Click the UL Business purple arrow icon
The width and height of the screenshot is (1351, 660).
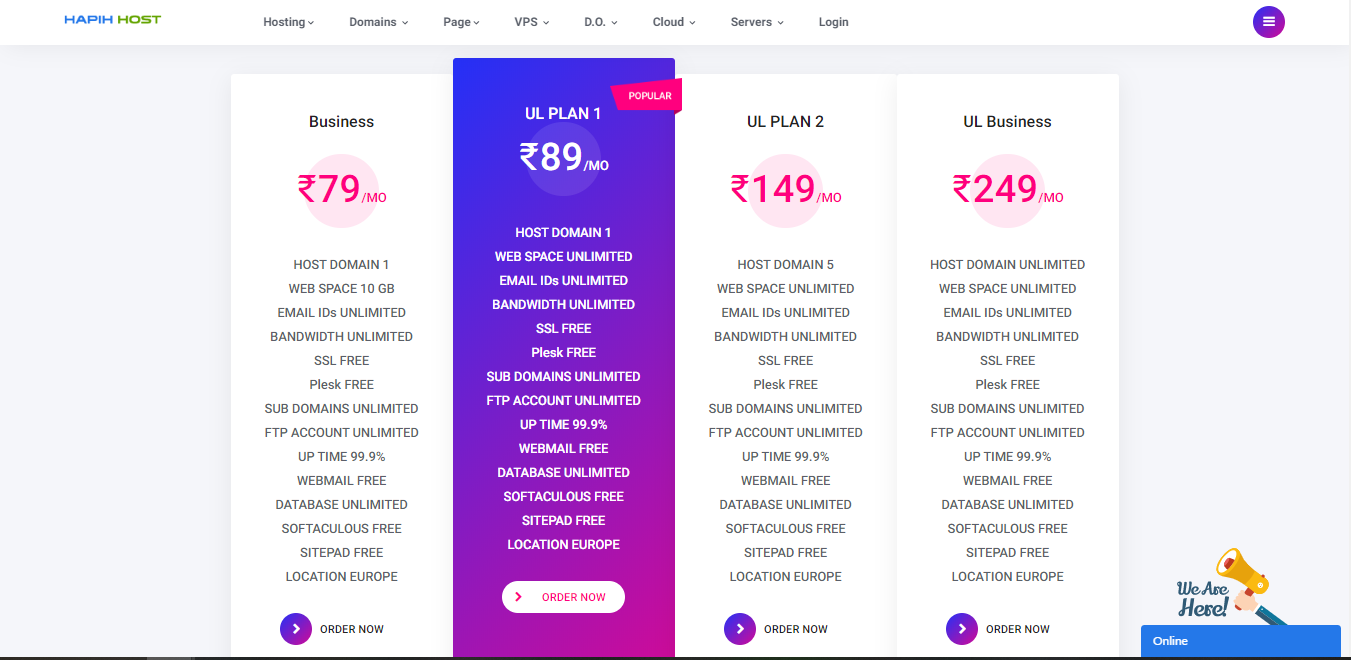pos(962,629)
